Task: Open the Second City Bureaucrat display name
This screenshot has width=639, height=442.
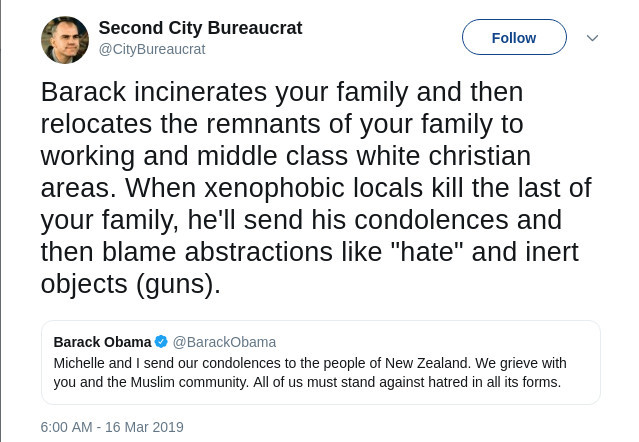Action: (x=200, y=27)
